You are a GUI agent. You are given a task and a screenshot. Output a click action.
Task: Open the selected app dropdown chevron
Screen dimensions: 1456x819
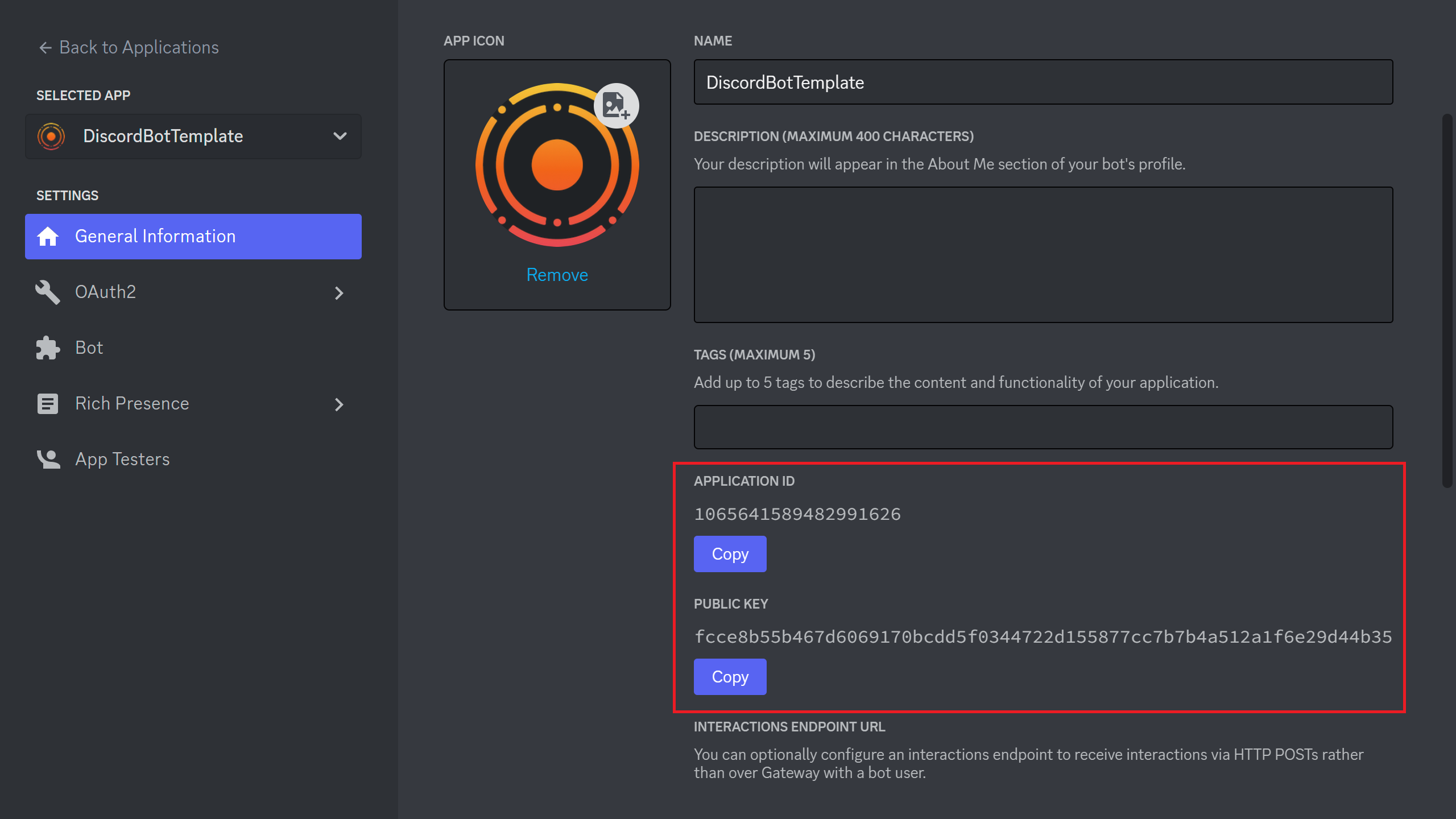coord(340,136)
